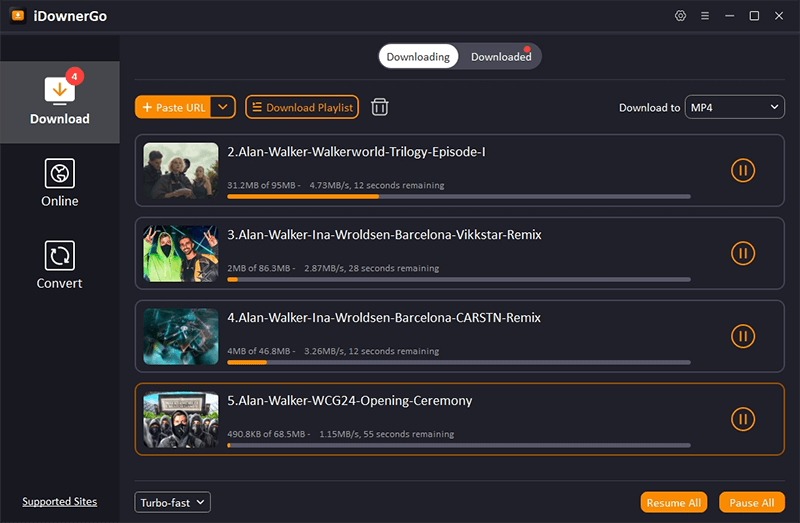Viewport: 800px width, 523px height.
Task: Select title 5.Alan-Walker-WCG24-Opening-Ceremony
Action: 349,401
